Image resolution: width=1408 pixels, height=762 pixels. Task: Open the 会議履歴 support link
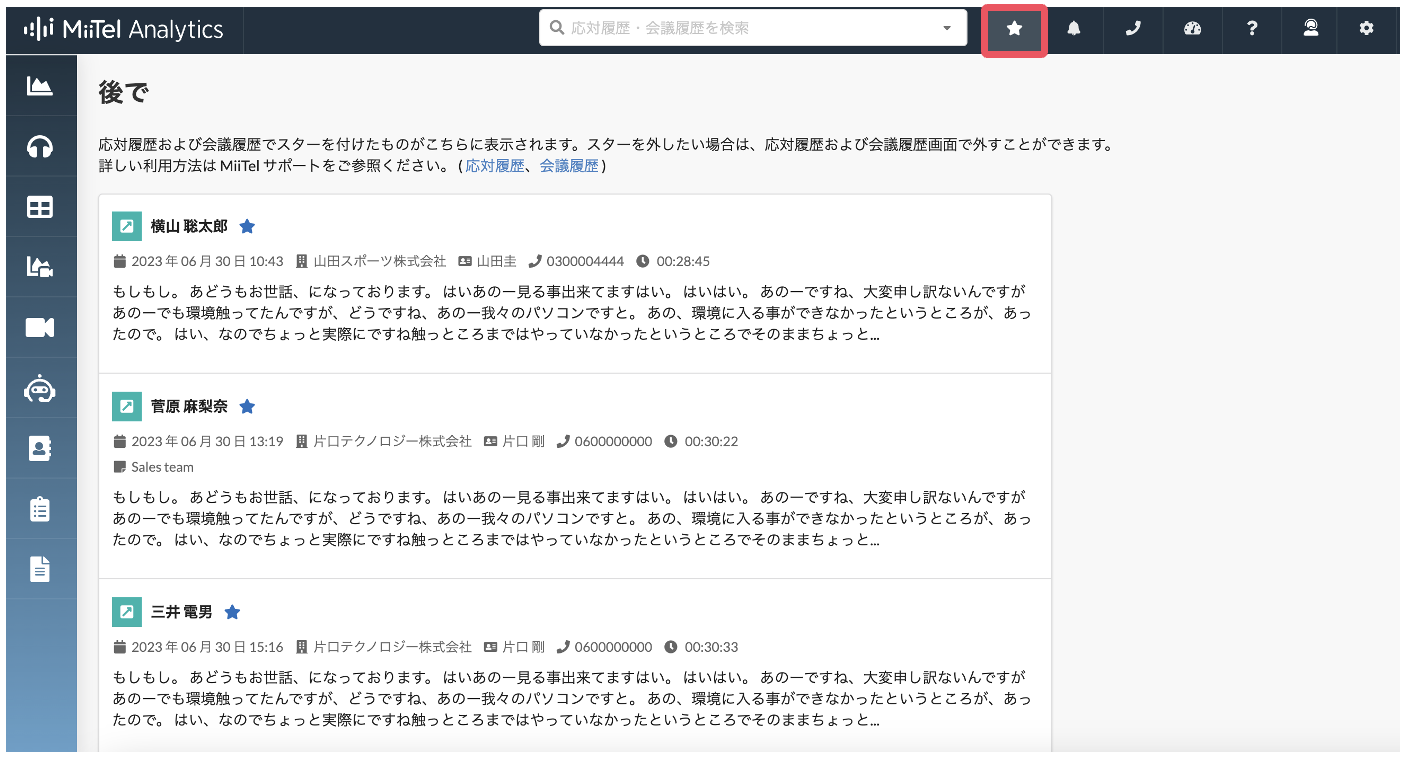click(x=569, y=166)
